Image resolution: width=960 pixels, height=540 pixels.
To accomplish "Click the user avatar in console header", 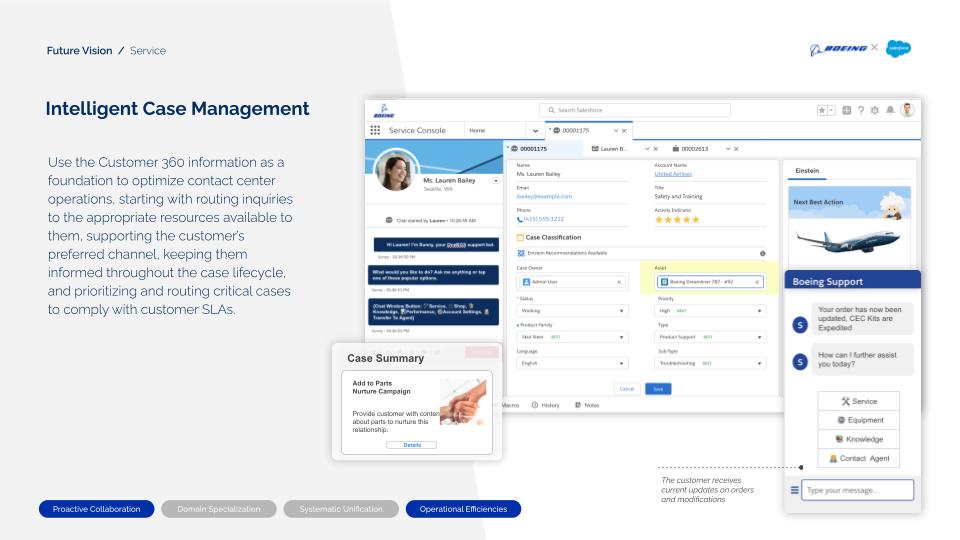I will pos(907,110).
